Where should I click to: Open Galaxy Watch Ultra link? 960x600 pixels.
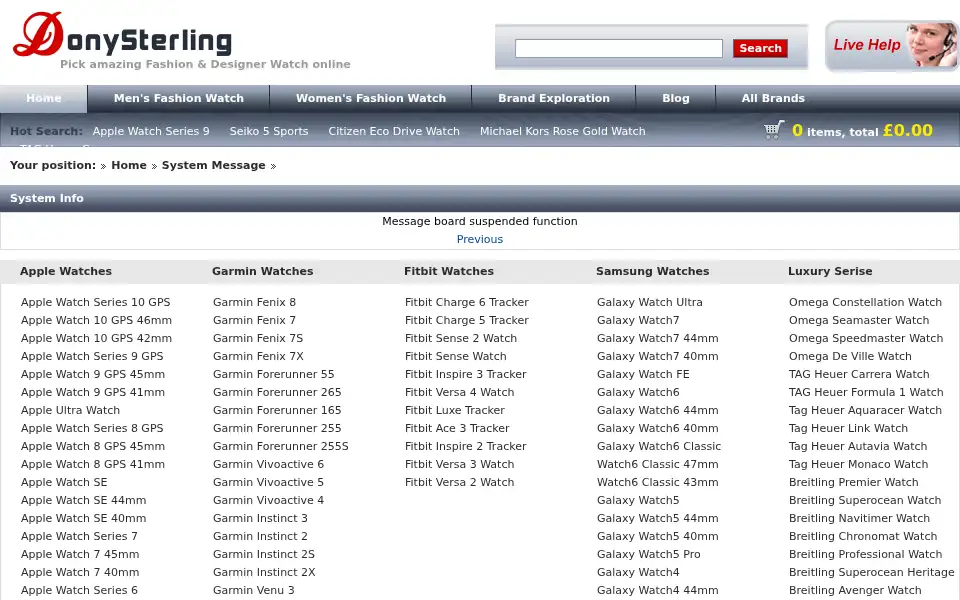tap(650, 302)
